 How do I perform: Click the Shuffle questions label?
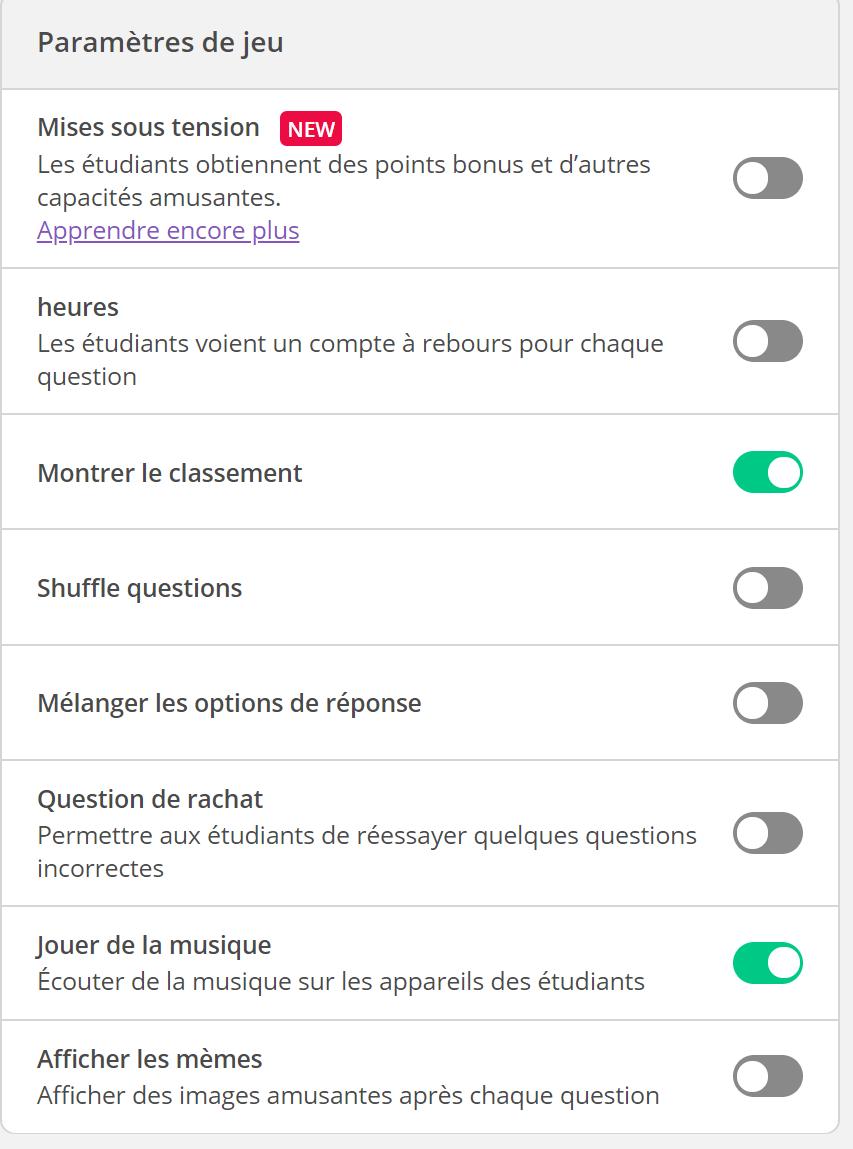[140, 588]
